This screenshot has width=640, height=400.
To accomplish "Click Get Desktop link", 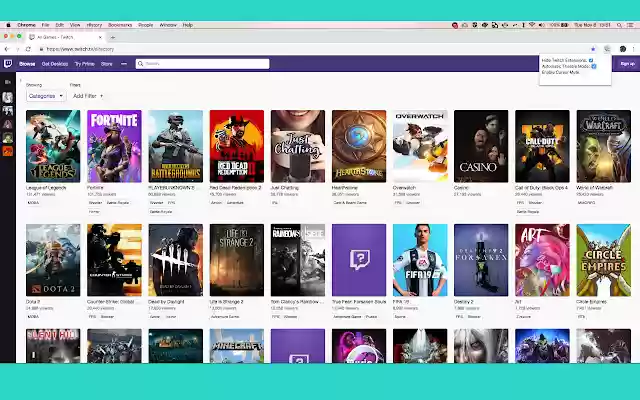I will pyautogui.click(x=55, y=64).
